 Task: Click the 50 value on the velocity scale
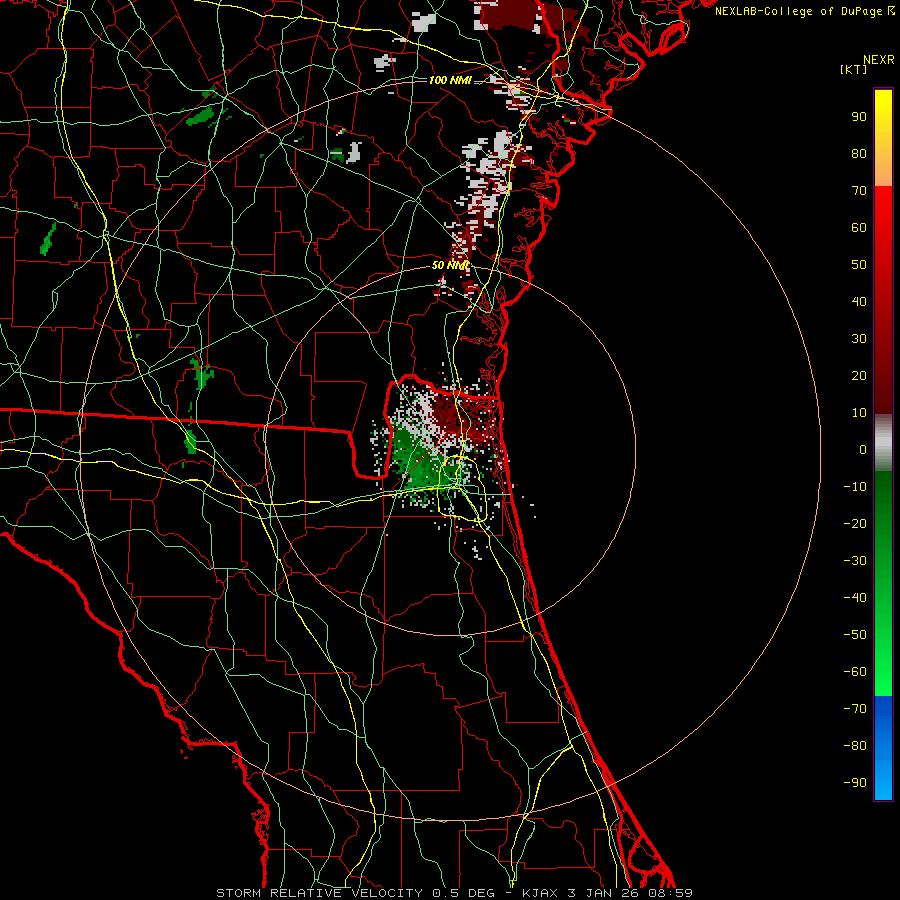click(x=859, y=265)
